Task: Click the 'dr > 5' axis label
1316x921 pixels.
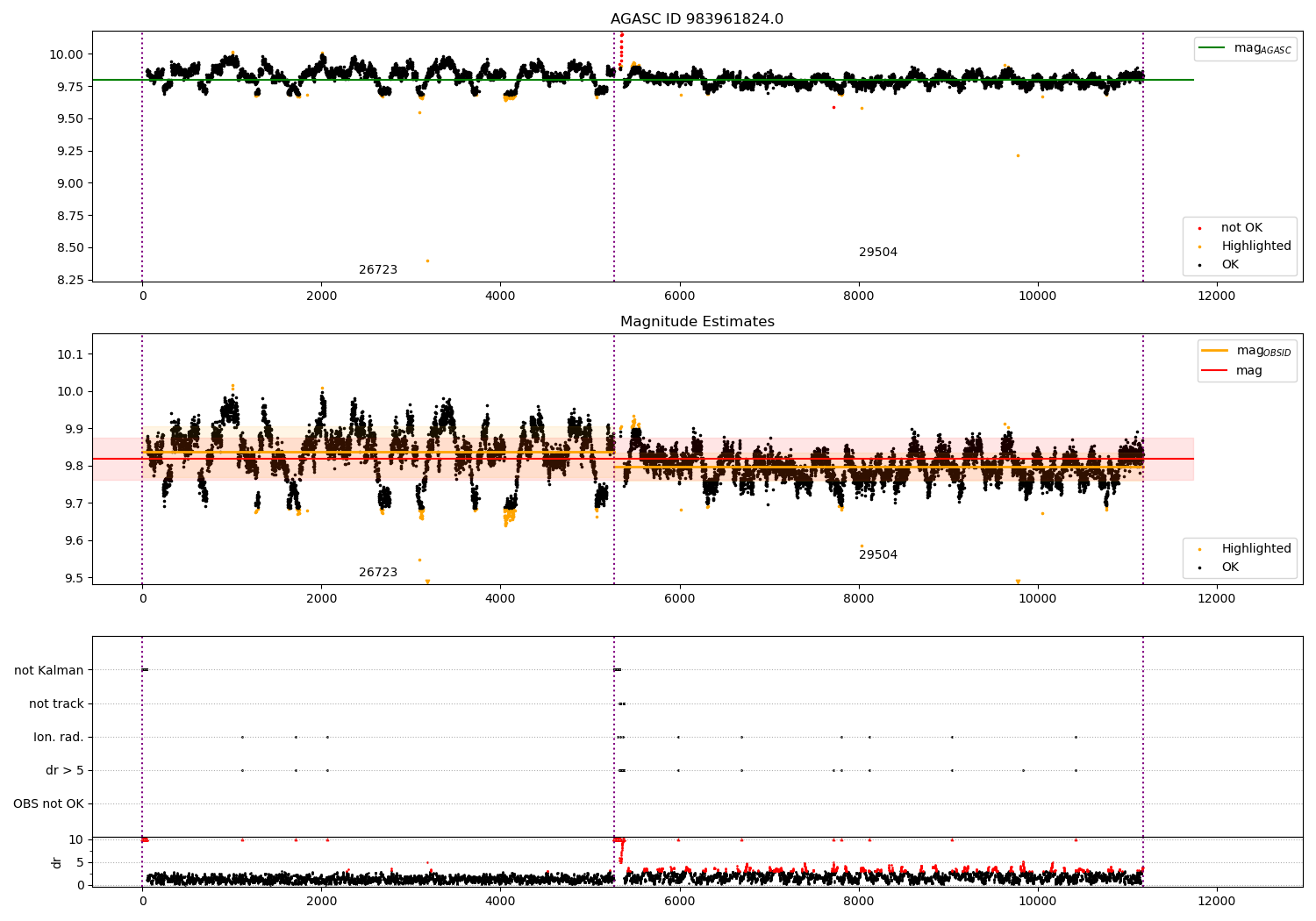Action: pos(65,770)
